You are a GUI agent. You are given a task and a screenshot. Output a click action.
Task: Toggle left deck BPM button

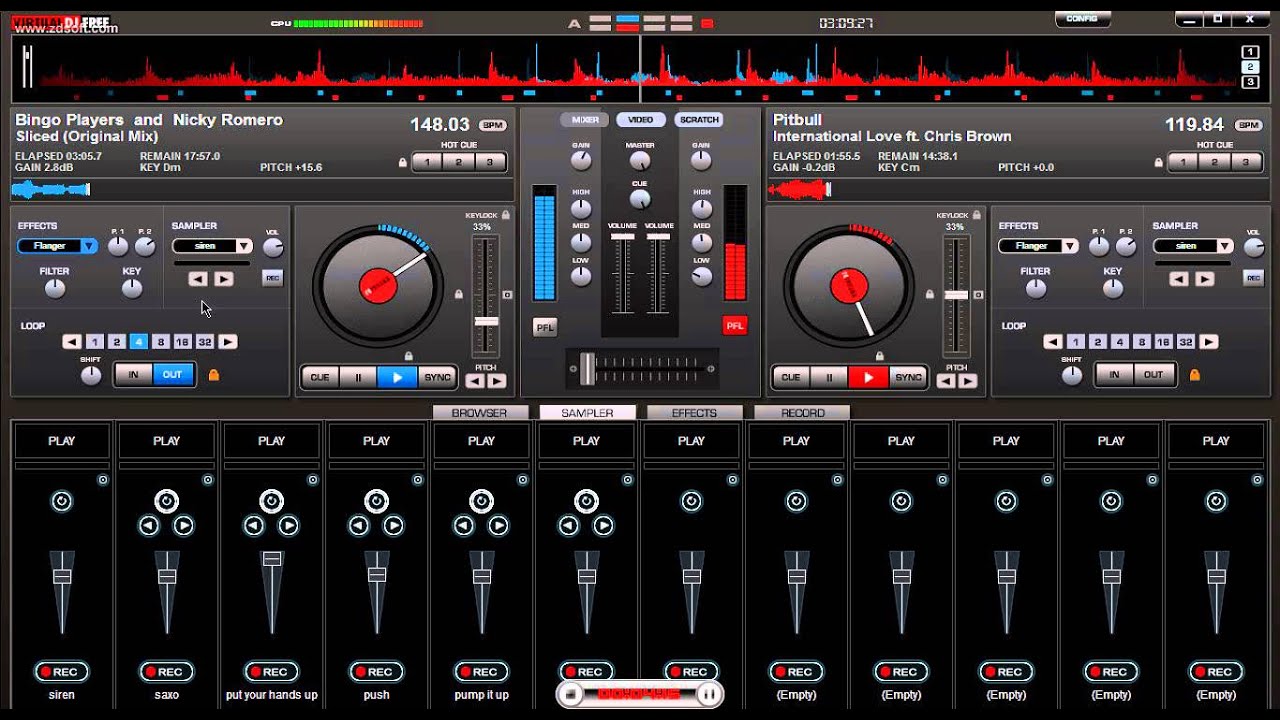pos(492,125)
